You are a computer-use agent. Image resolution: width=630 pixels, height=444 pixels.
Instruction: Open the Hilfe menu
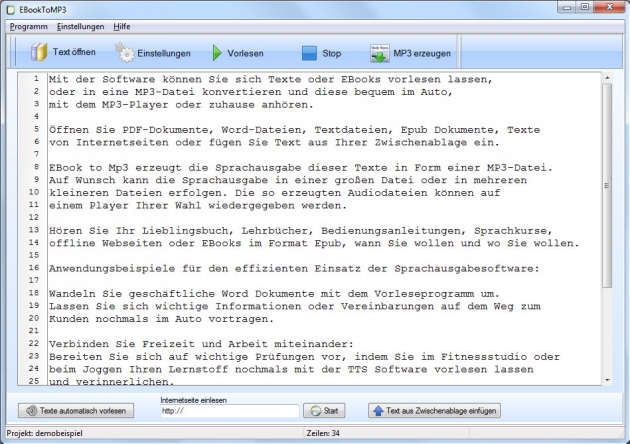[121, 25]
